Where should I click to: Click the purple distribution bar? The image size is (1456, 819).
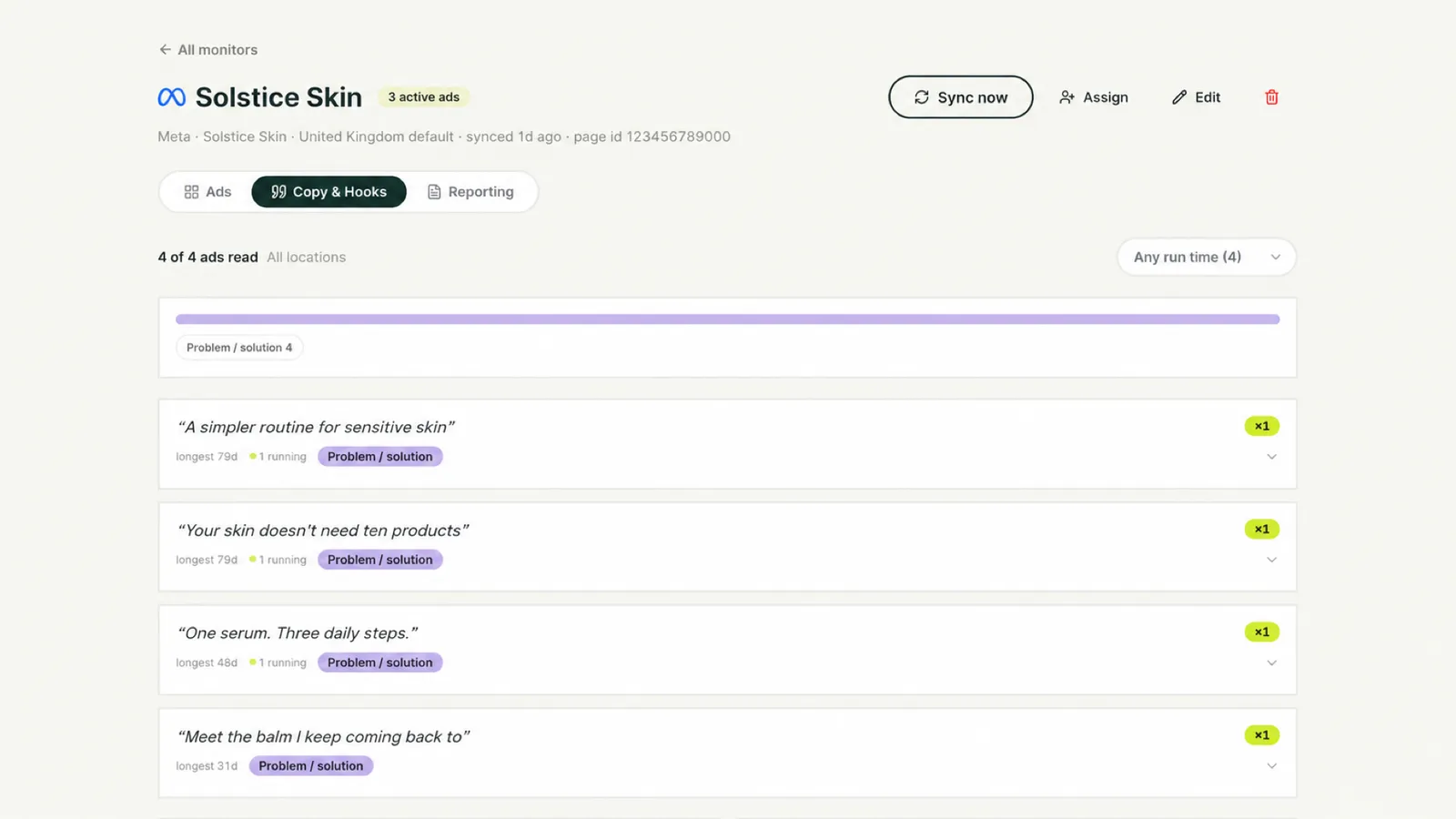pyautogui.click(x=728, y=319)
